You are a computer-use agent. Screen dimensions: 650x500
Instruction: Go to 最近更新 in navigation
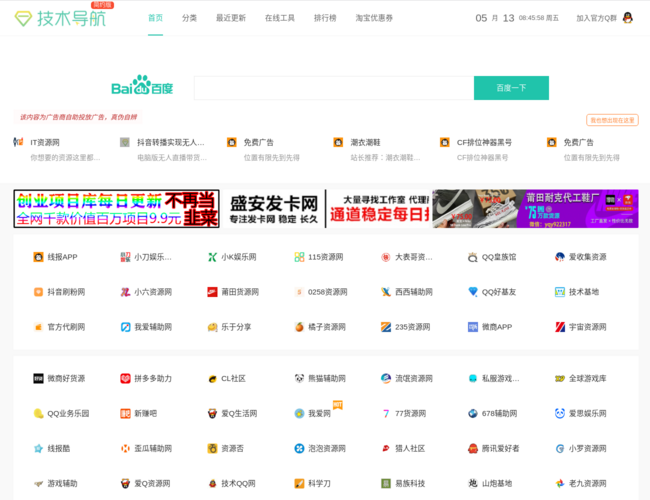click(x=231, y=18)
